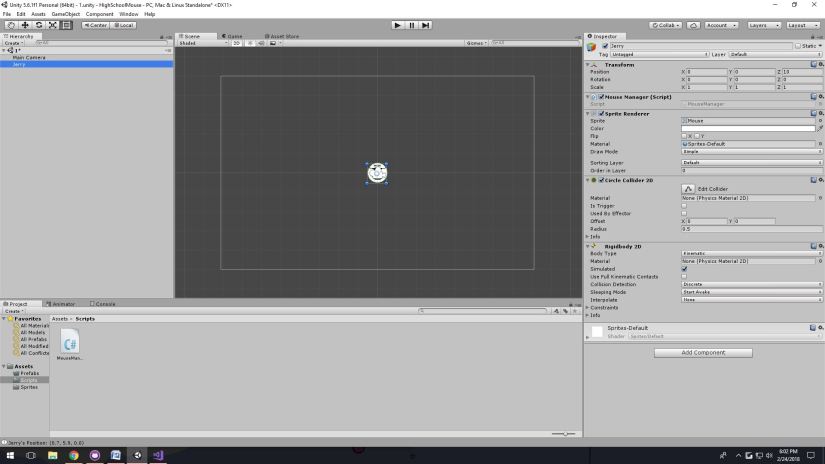The image size is (825, 464).
Task: Click the Sprite Renderer Color swatch
Action: click(x=748, y=128)
